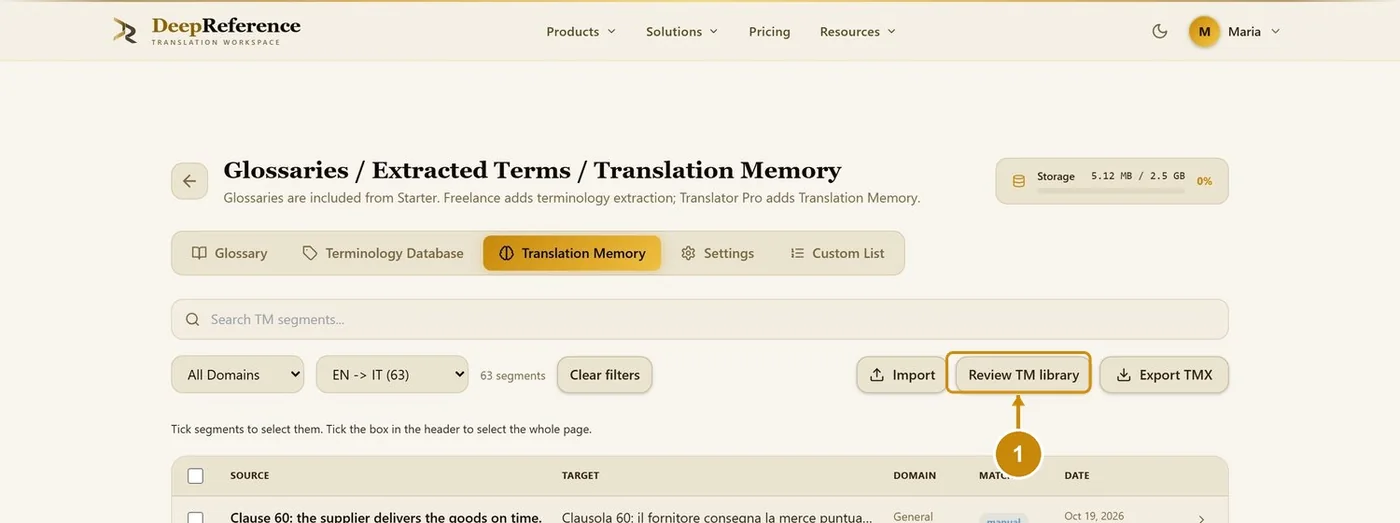Select the Translation Memory tab
The height and width of the screenshot is (523, 1400).
(x=572, y=253)
